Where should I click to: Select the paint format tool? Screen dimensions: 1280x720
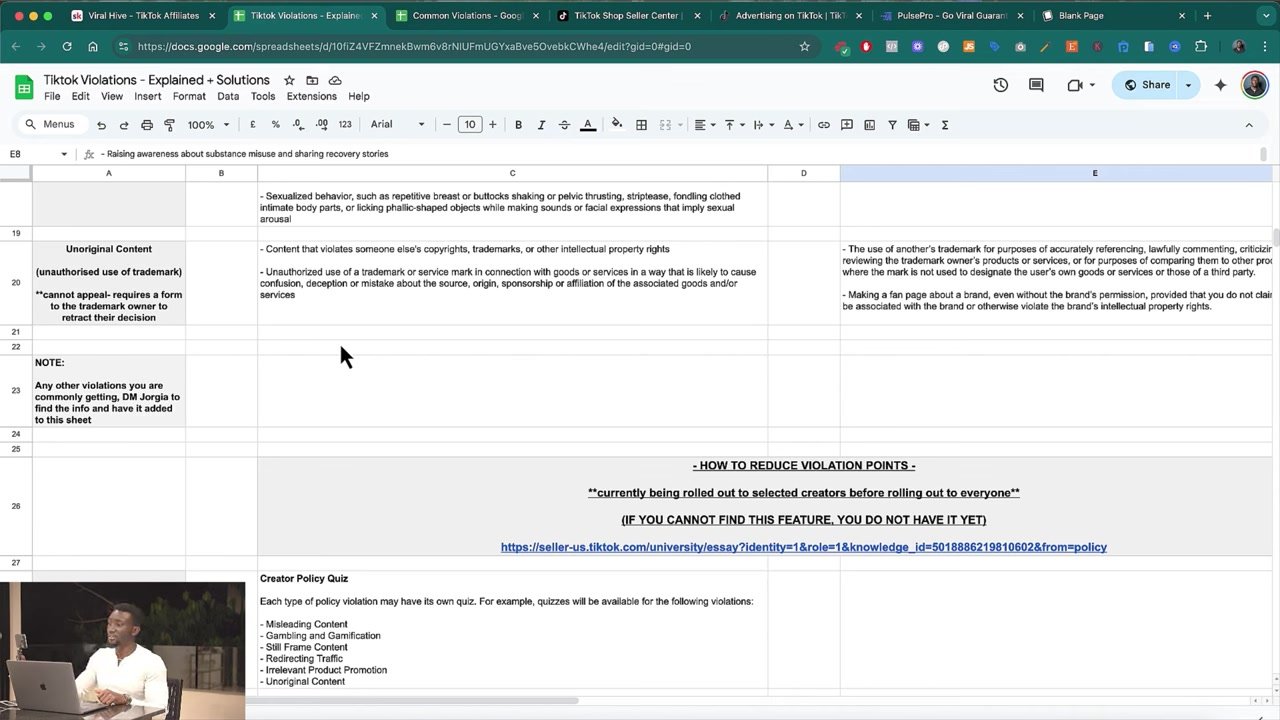click(169, 125)
